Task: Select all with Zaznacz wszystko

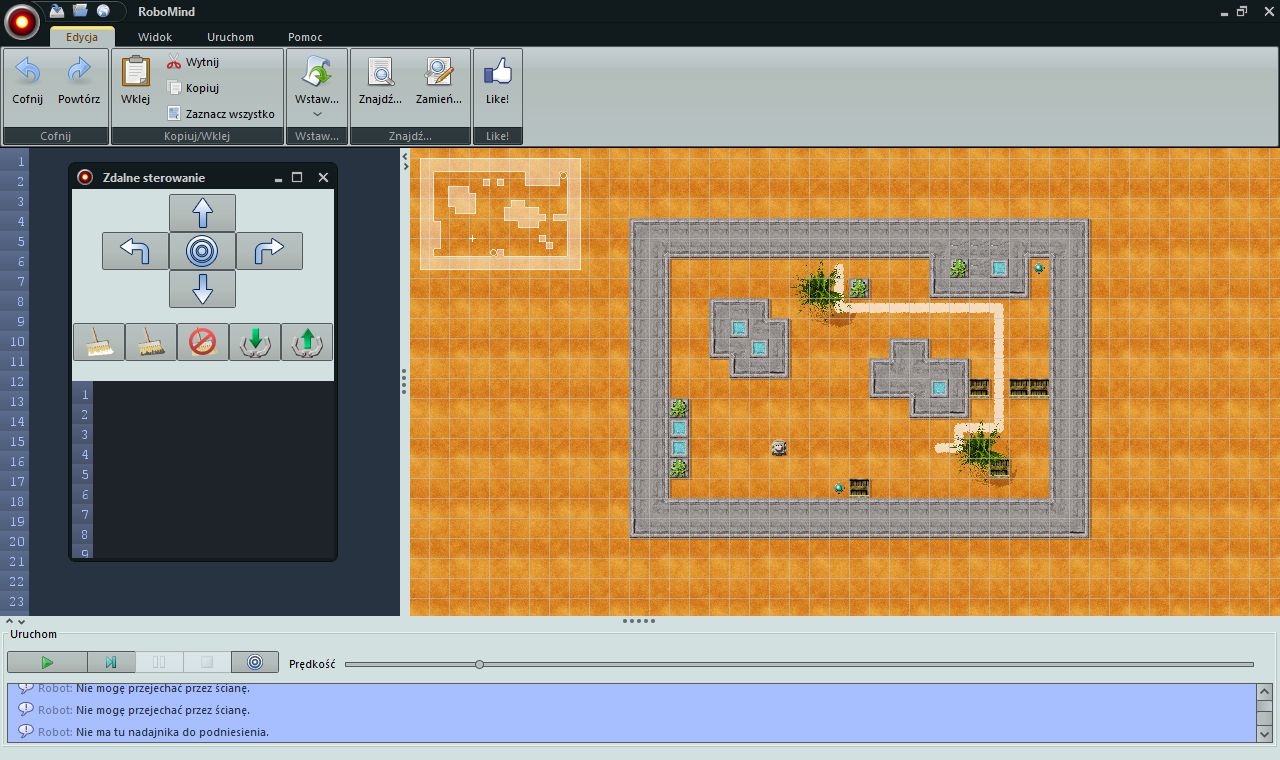Action: (x=221, y=114)
